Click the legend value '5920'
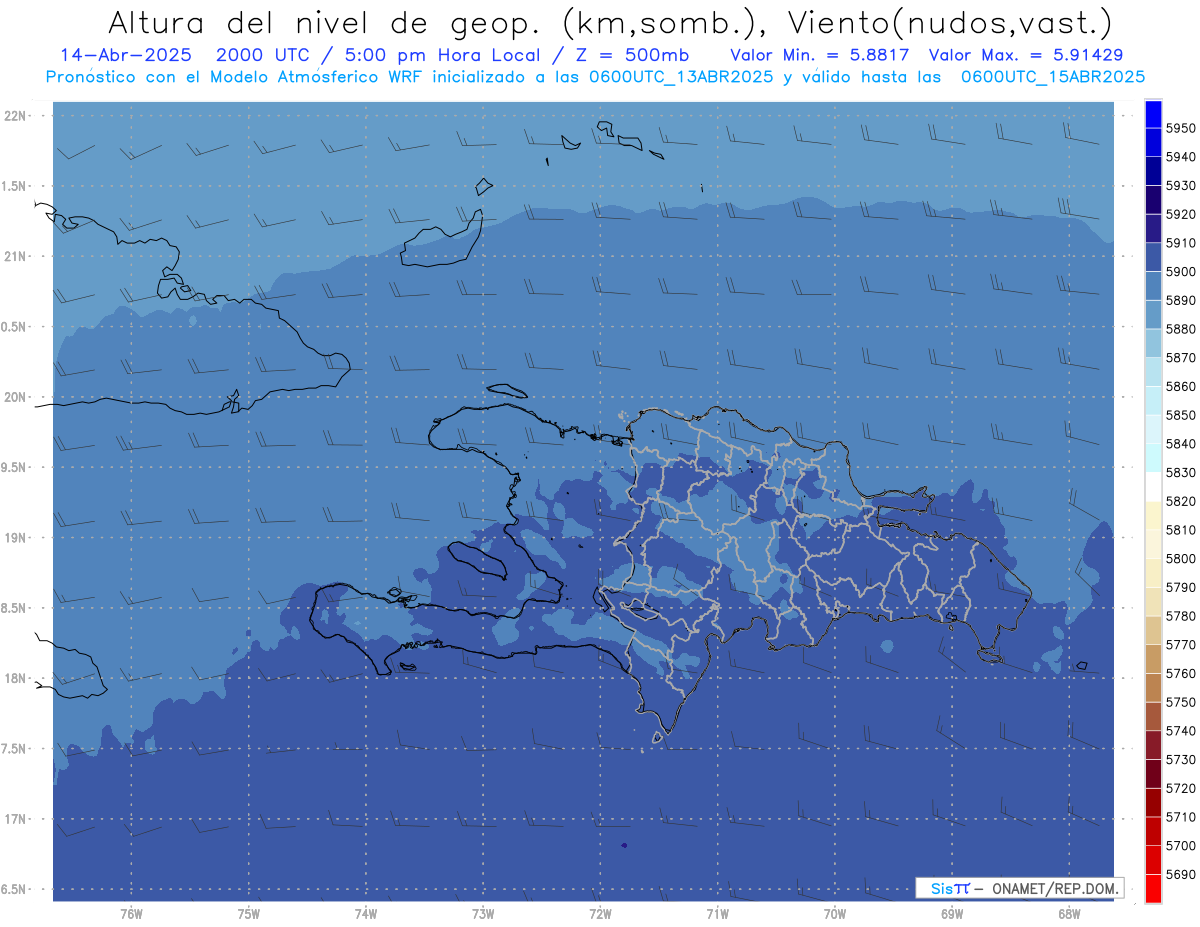Viewport: 1200px width, 927px height. (x=1180, y=214)
